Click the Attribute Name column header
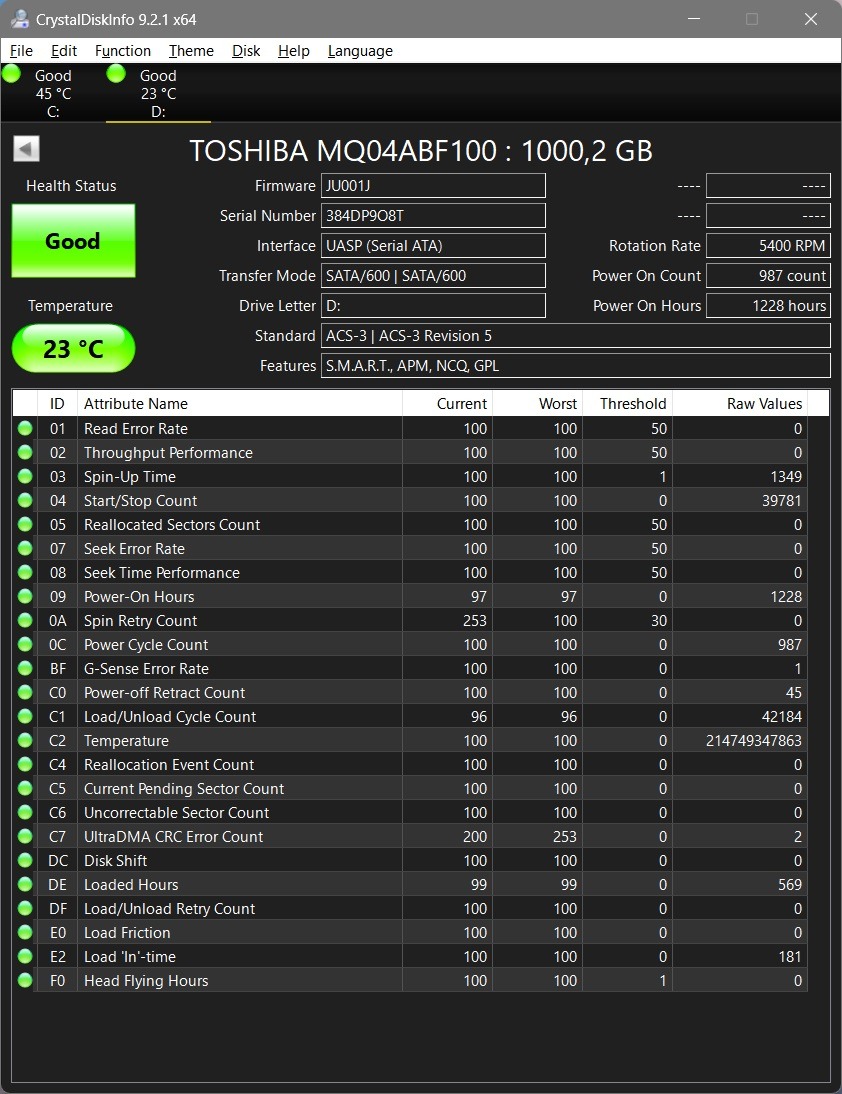The height and width of the screenshot is (1094, 842). click(239, 403)
